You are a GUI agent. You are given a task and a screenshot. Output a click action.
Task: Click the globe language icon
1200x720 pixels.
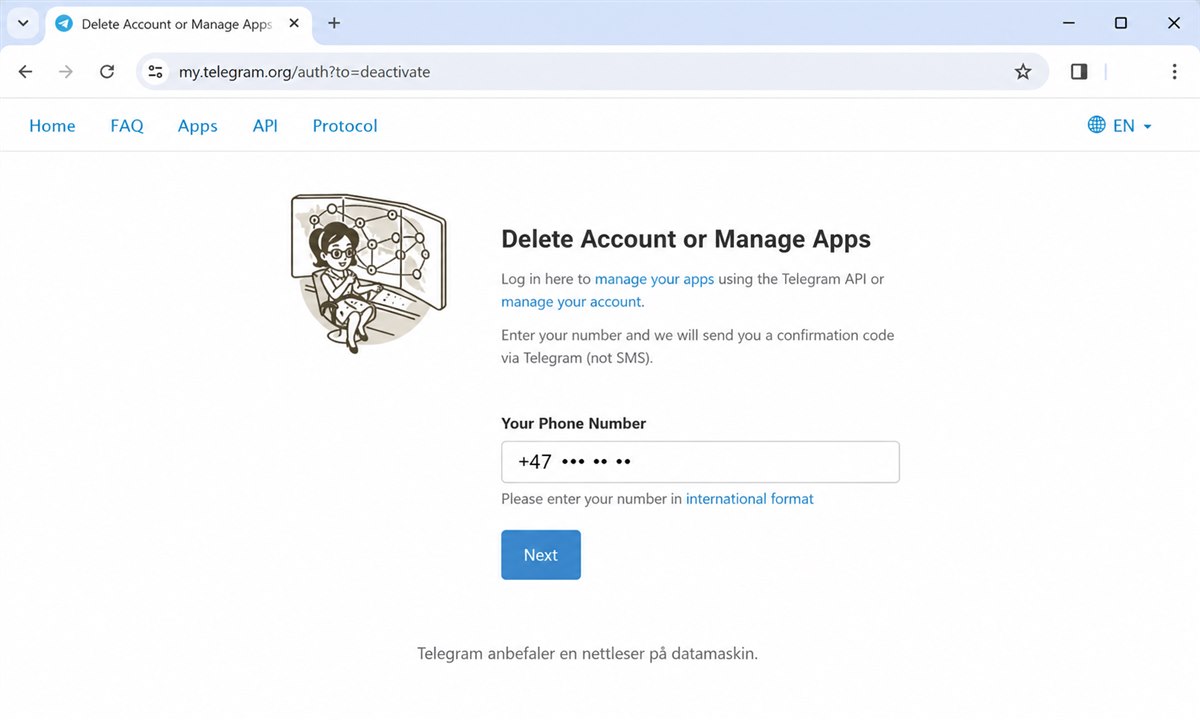1097,125
